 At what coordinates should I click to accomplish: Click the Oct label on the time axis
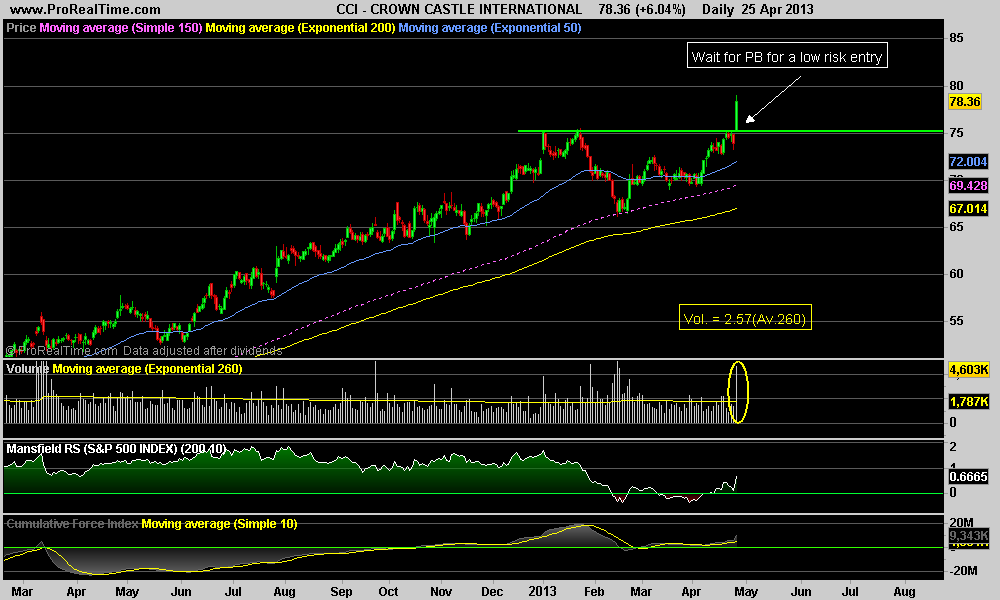(388, 592)
